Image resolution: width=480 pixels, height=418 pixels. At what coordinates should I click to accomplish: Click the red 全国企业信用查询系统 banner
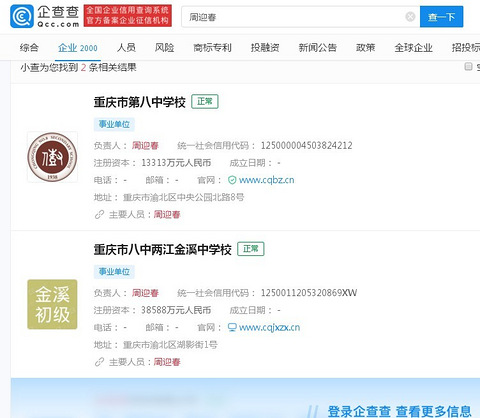tap(128, 15)
